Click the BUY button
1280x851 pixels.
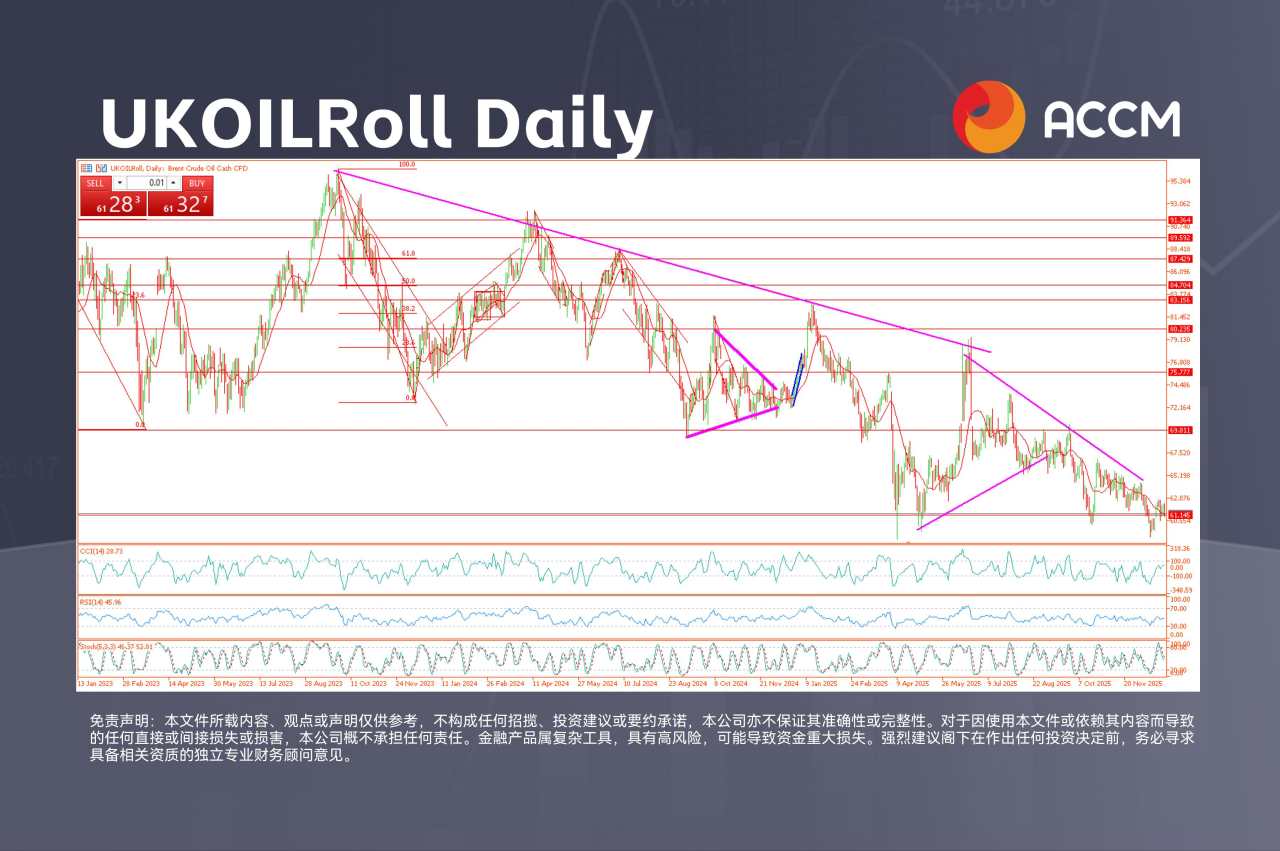coord(197,183)
